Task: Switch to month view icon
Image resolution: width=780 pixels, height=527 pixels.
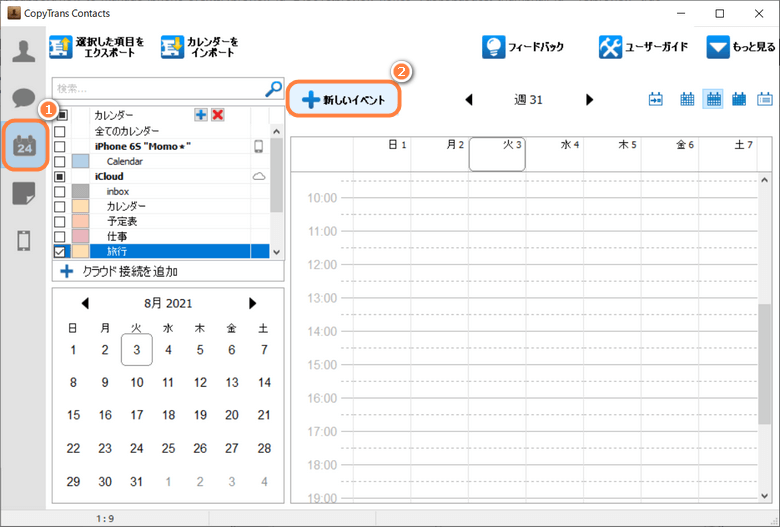Action: (739, 100)
